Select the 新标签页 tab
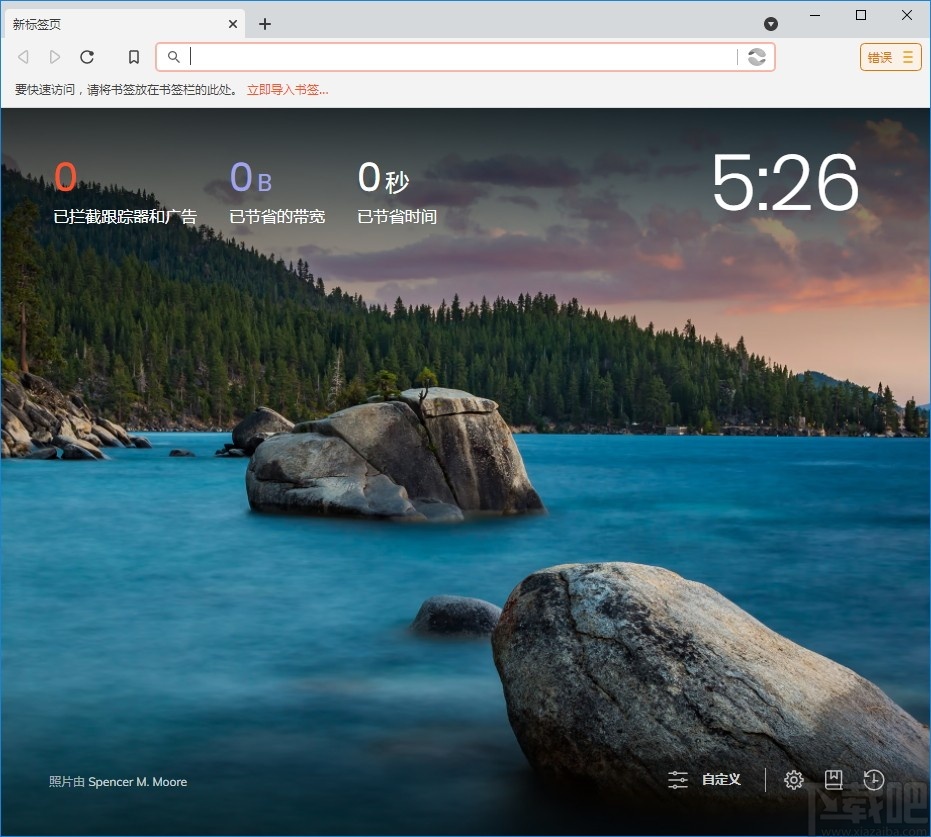 [x=125, y=24]
